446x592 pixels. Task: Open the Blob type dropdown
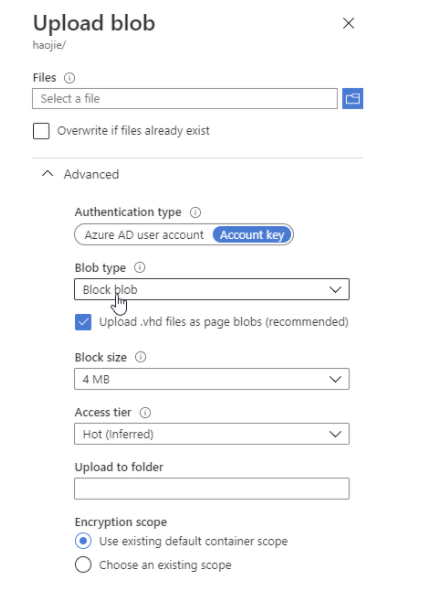pyautogui.click(x=212, y=289)
